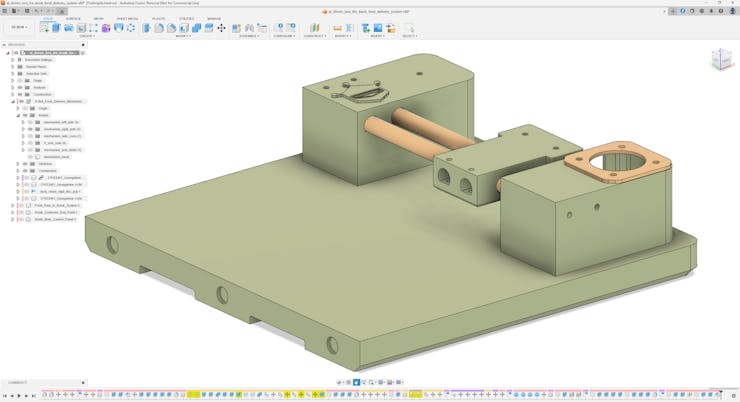740x402 pixels.
Task: Select the Move/Copy tool in toolbar
Action: coord(221,28)
